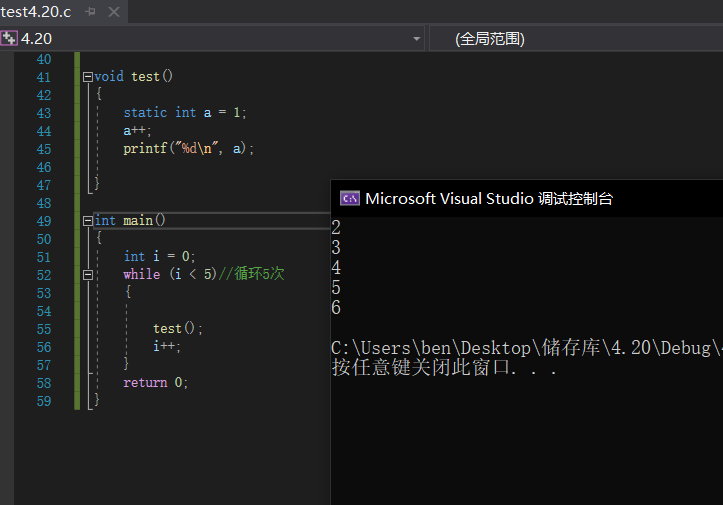Click the 'i++;' statement
Image resolution: width=723 pixels, height=505 pixels.
(x=167, y=346)
